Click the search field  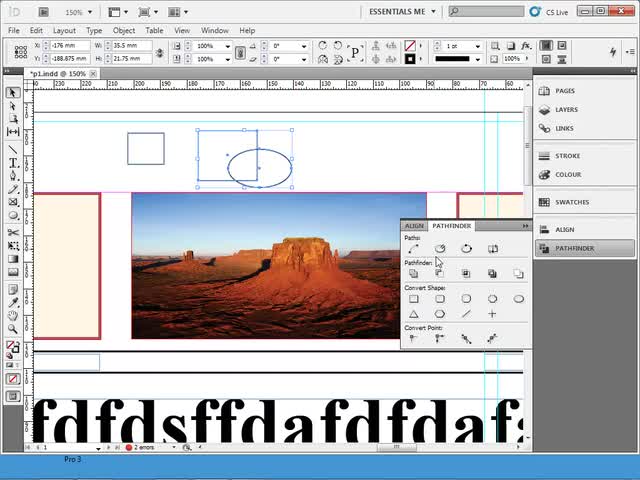click(x=486, y=11)
